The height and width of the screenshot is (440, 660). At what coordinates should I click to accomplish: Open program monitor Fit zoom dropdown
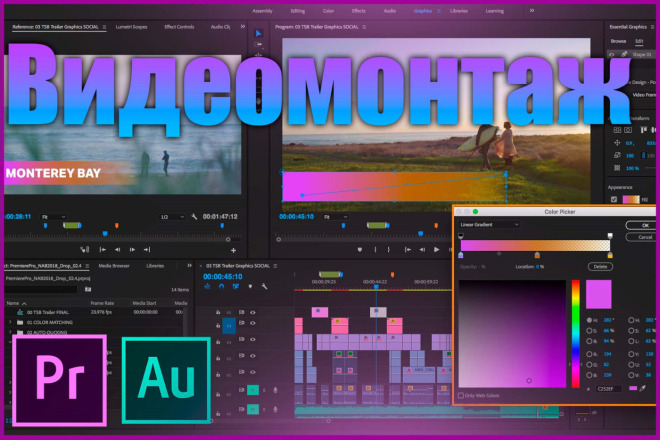(335, 217)
